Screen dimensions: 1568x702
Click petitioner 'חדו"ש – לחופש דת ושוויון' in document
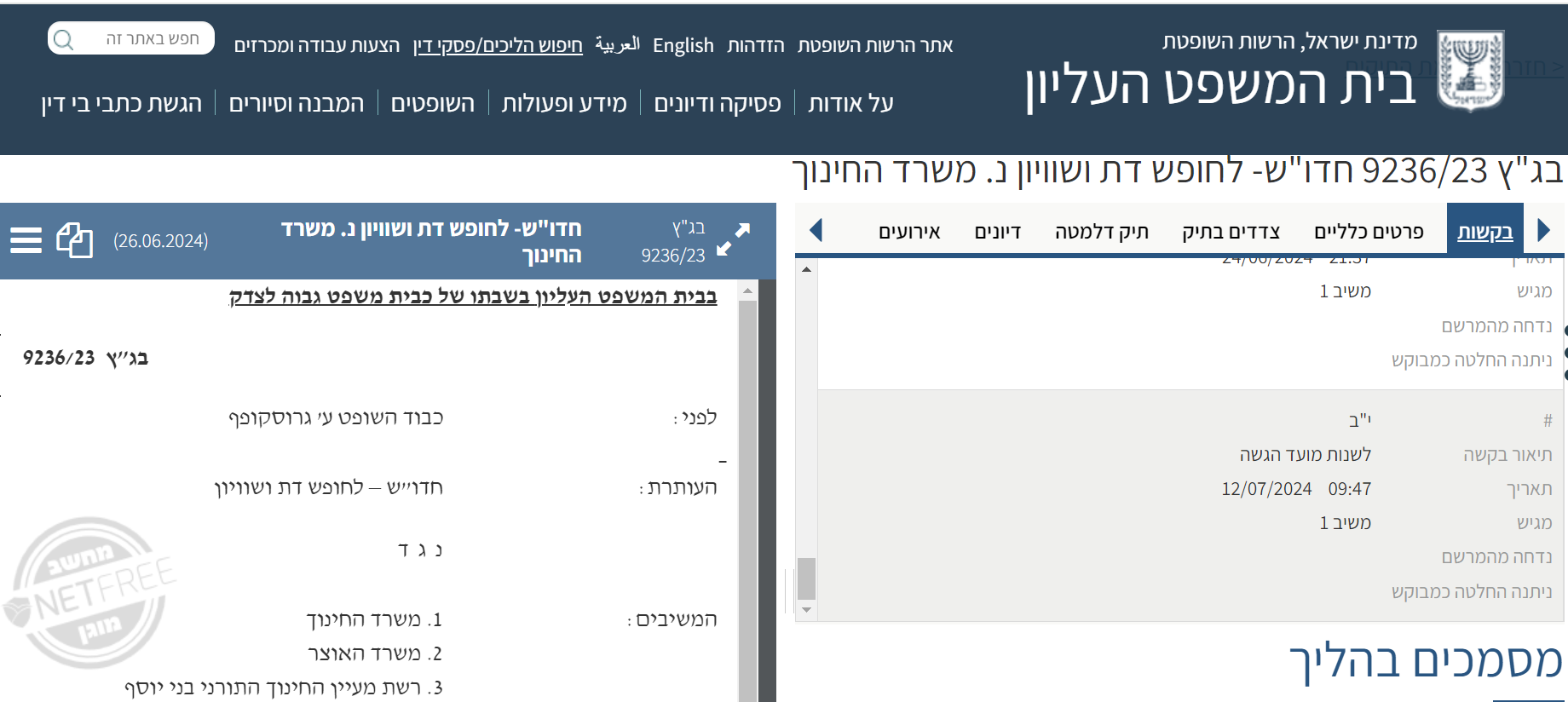(329, 487)
